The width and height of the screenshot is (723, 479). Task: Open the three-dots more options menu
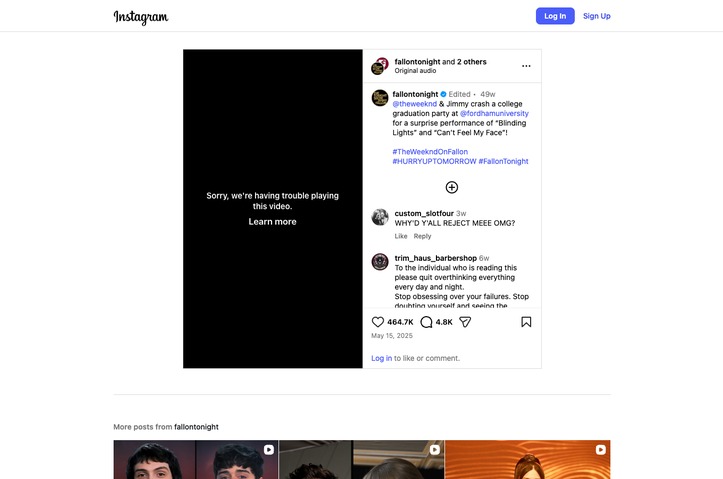point(526,66)
